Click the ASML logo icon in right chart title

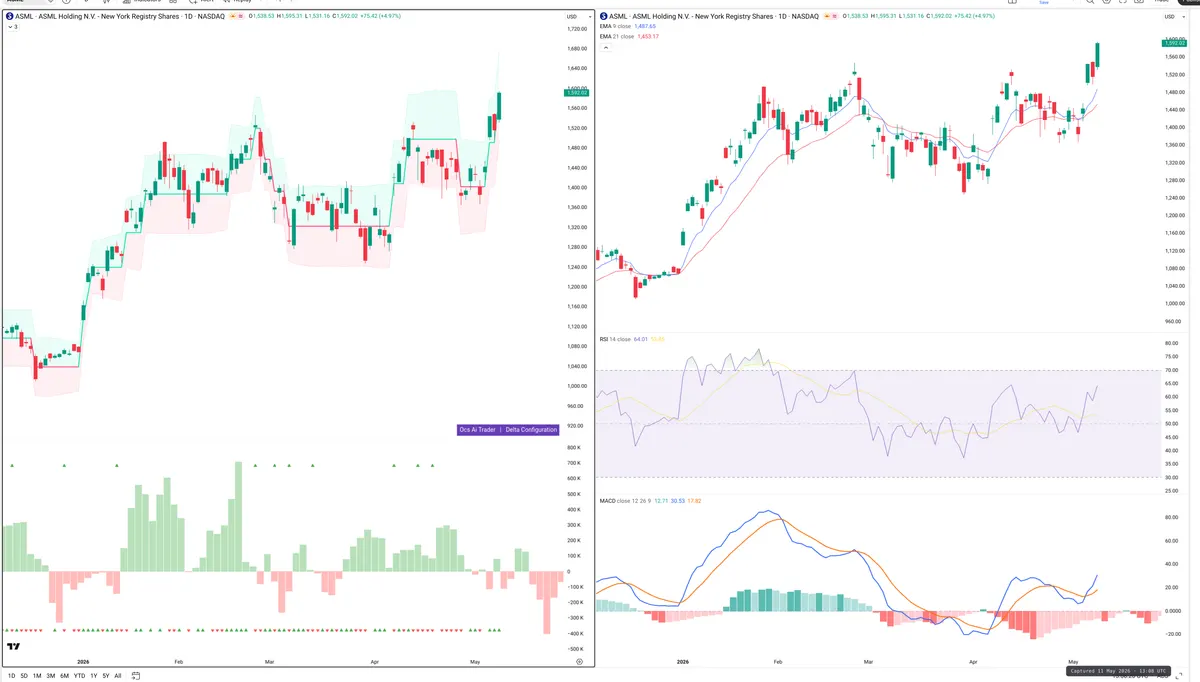click(604, 17)
